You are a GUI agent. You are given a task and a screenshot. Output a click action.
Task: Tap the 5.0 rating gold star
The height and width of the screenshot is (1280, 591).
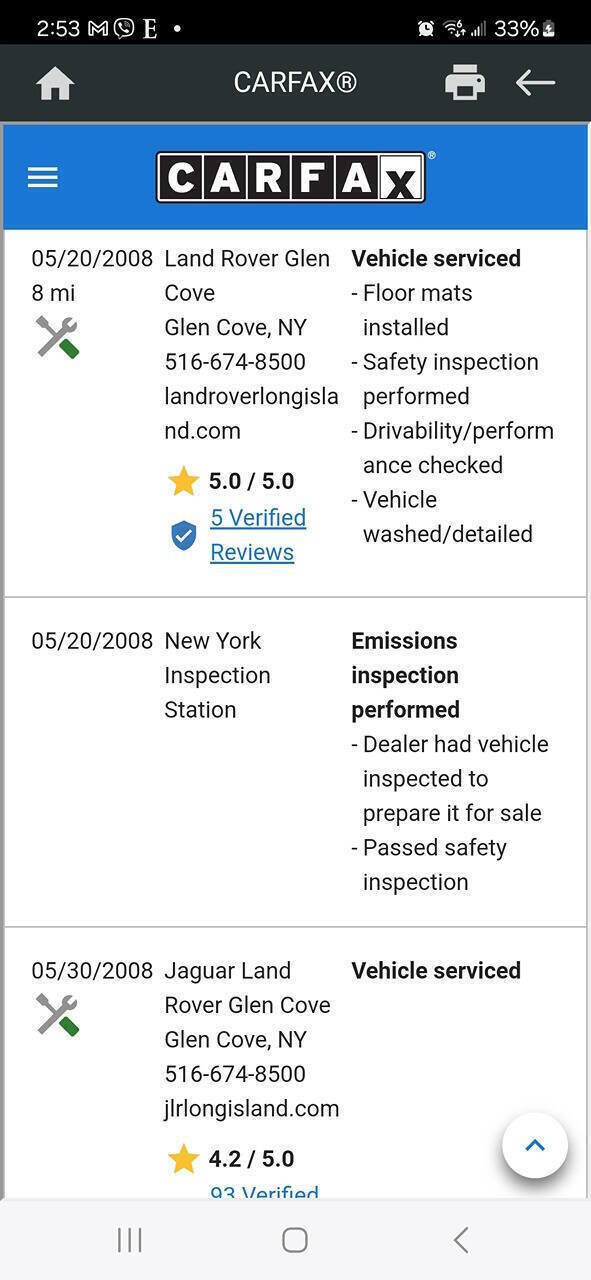(183, 482)
